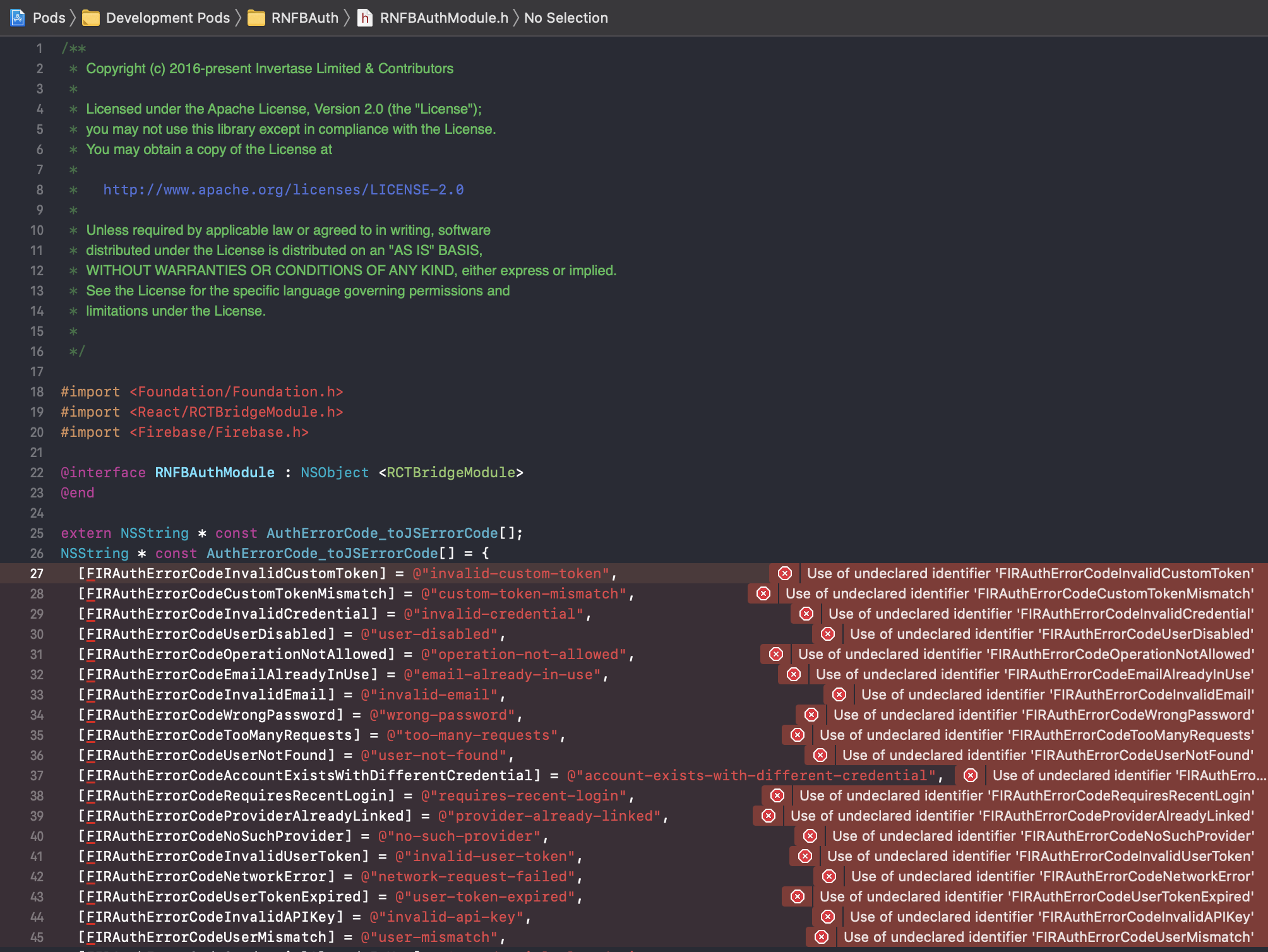The height and width of the screenshot is (952, 1268).
Task: Click the error icon for CustomTokenMismatch
Action: click(763, 593)
